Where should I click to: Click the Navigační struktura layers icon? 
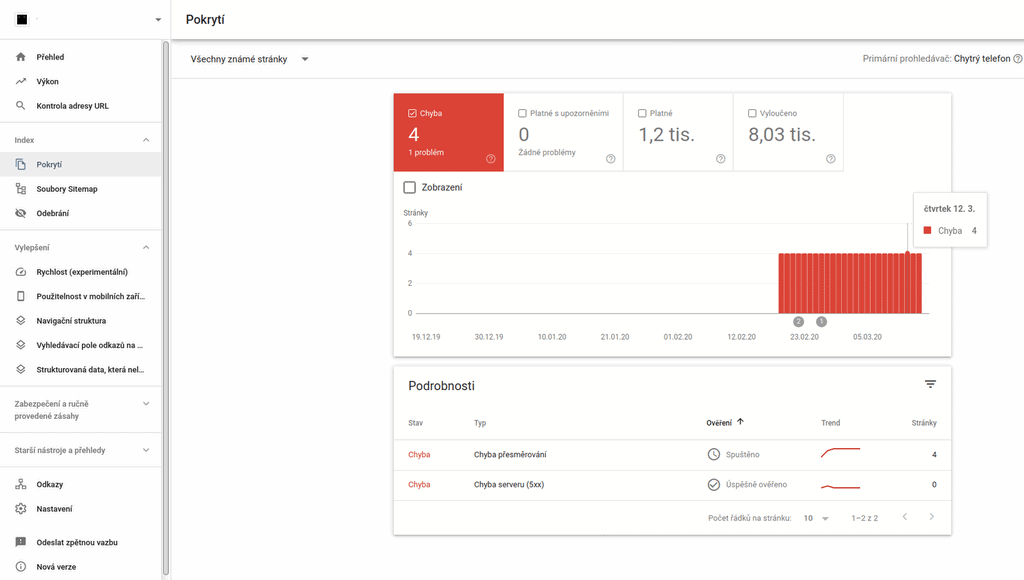click(x=21, y=321)
